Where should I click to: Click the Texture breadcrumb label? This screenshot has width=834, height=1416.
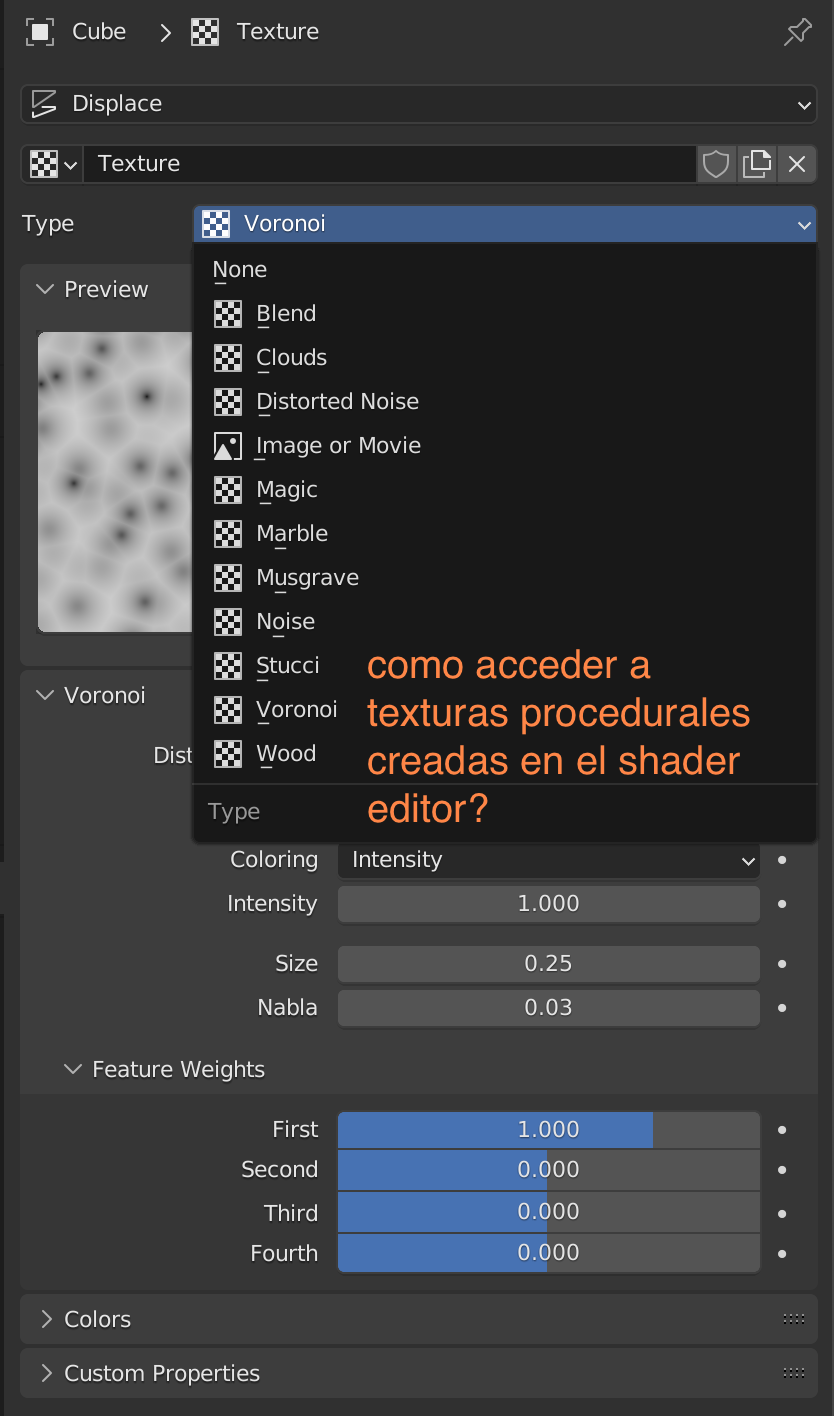tap(278, 32)
